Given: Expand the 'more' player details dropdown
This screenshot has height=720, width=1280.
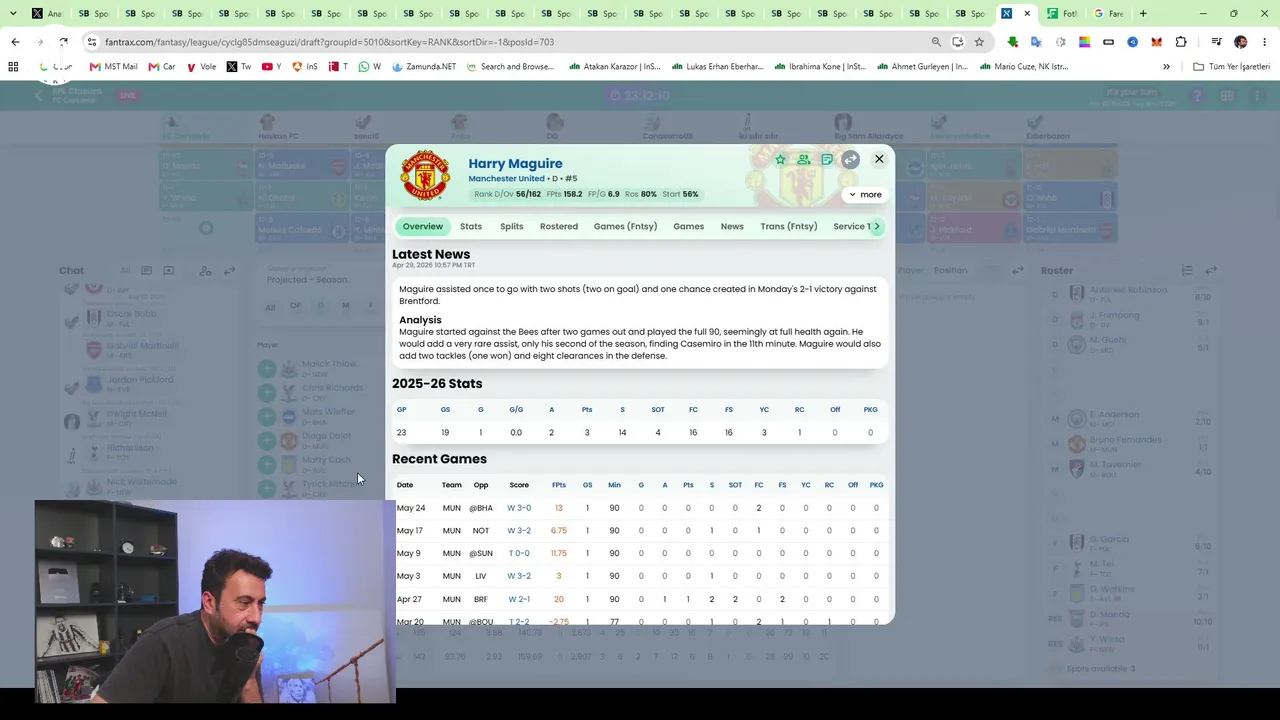Looking at the screenshot, I should (866, 195).
